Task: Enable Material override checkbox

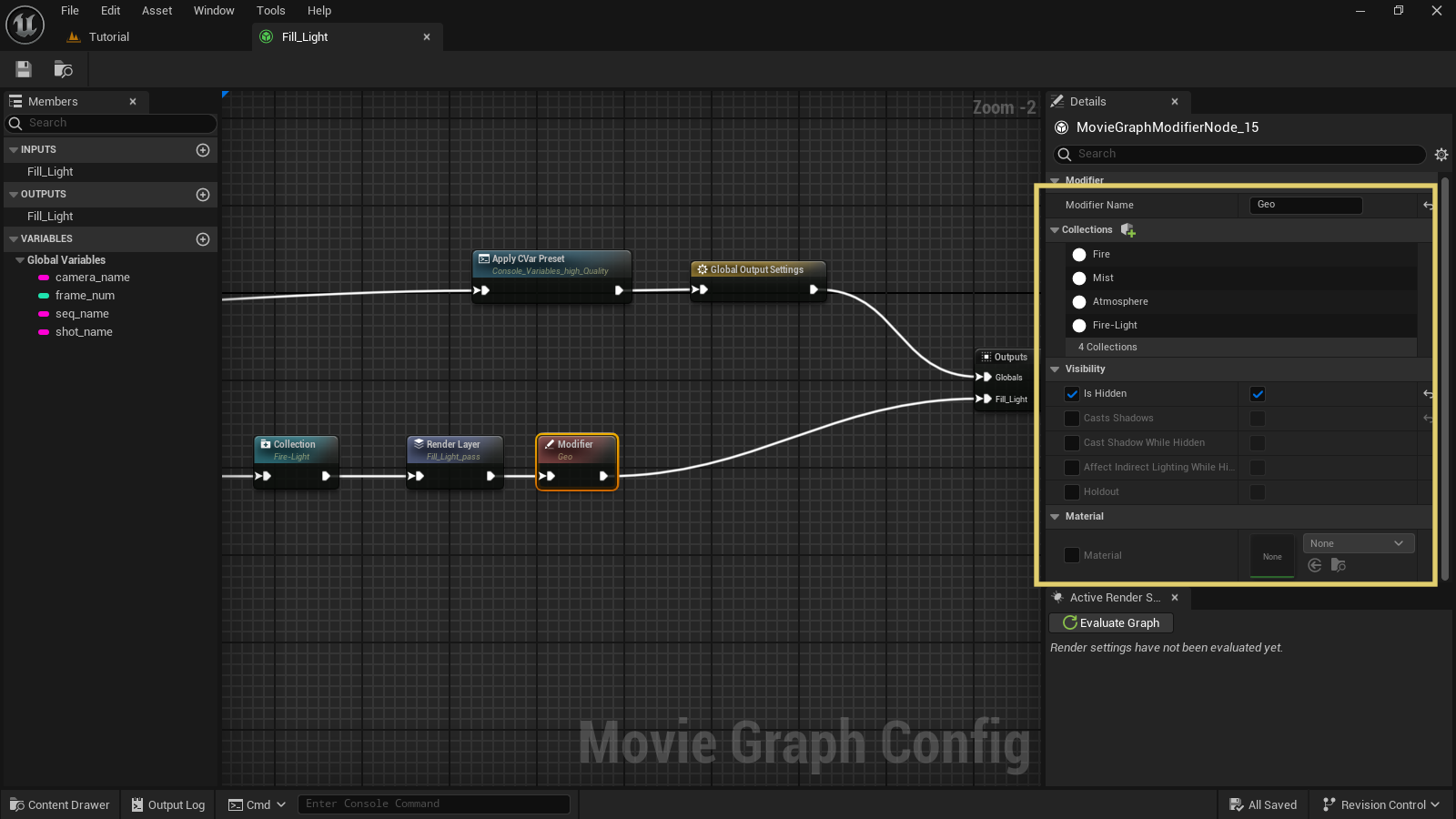Action: pyautogui.click(x=1072, y=555)
